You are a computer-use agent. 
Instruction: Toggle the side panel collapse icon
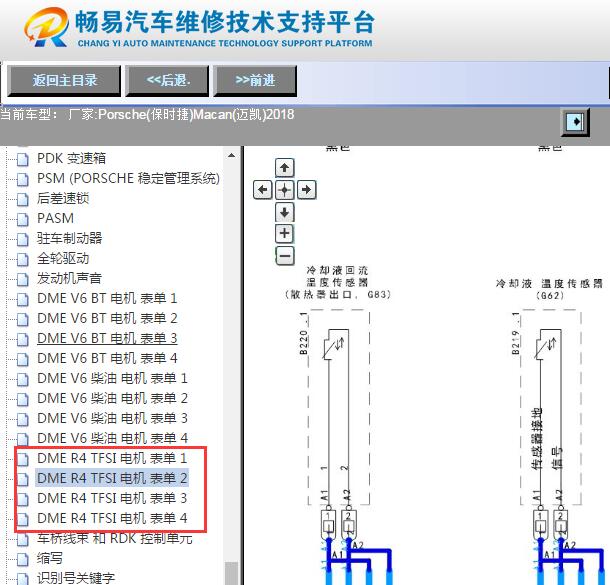coord(575,122)
